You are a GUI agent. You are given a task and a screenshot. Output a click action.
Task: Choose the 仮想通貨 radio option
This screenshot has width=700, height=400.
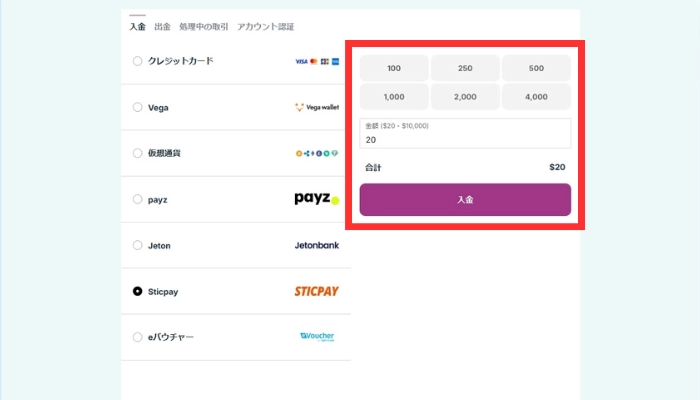point(137,153)
